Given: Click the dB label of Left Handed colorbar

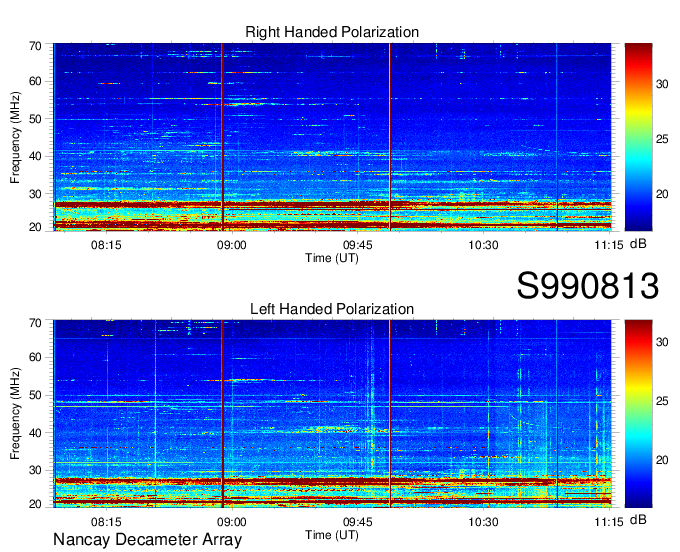Looking at the screenshot, I should tap(638, 519).
